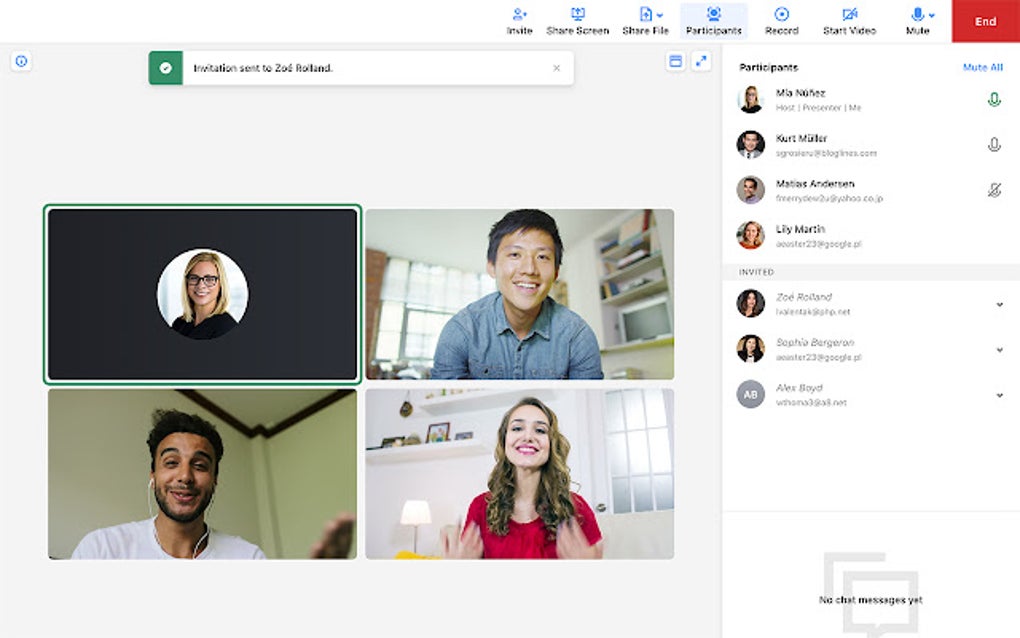Image resolution: width=1020 pixels, height=638 pixels.
Task: Select the Invite icon in the toolbar
Action: click(x=519, y=15)
